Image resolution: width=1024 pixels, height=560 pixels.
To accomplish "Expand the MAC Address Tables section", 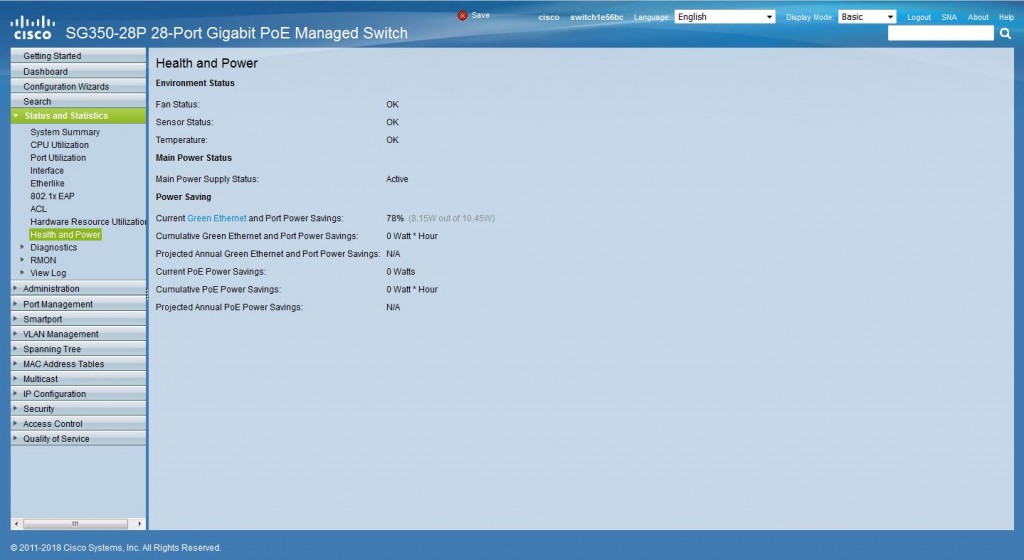I will 78,364.
